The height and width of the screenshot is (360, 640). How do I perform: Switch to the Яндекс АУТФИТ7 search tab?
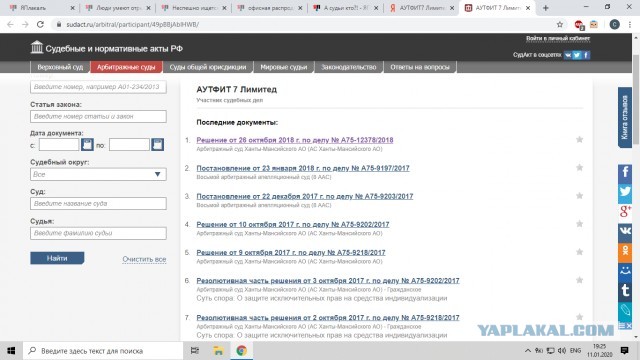point(420,8)
